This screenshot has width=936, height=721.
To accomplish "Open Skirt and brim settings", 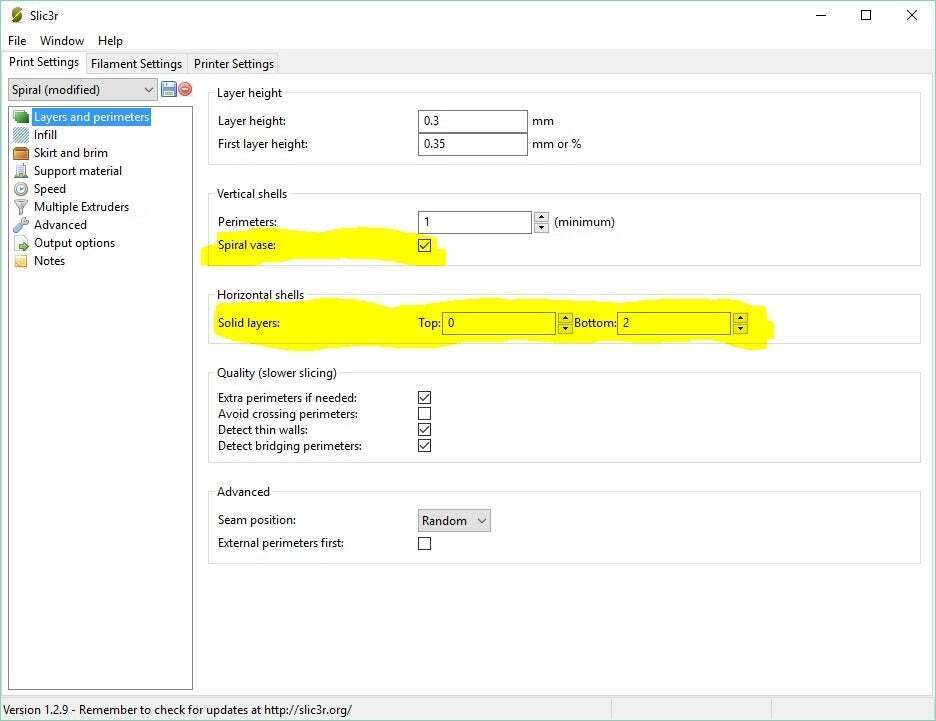I will pos(70,153).
